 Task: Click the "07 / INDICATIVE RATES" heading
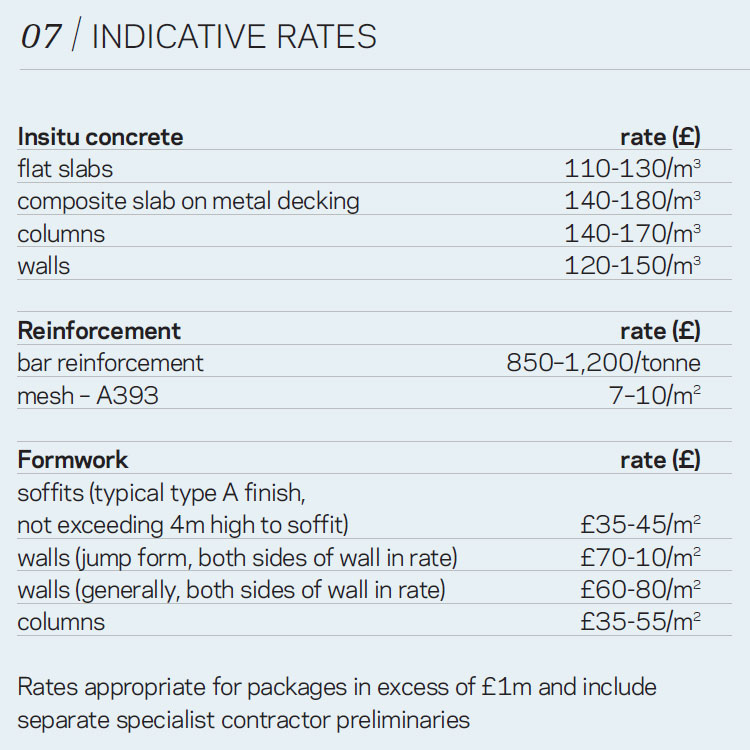[x=199, y=36]
